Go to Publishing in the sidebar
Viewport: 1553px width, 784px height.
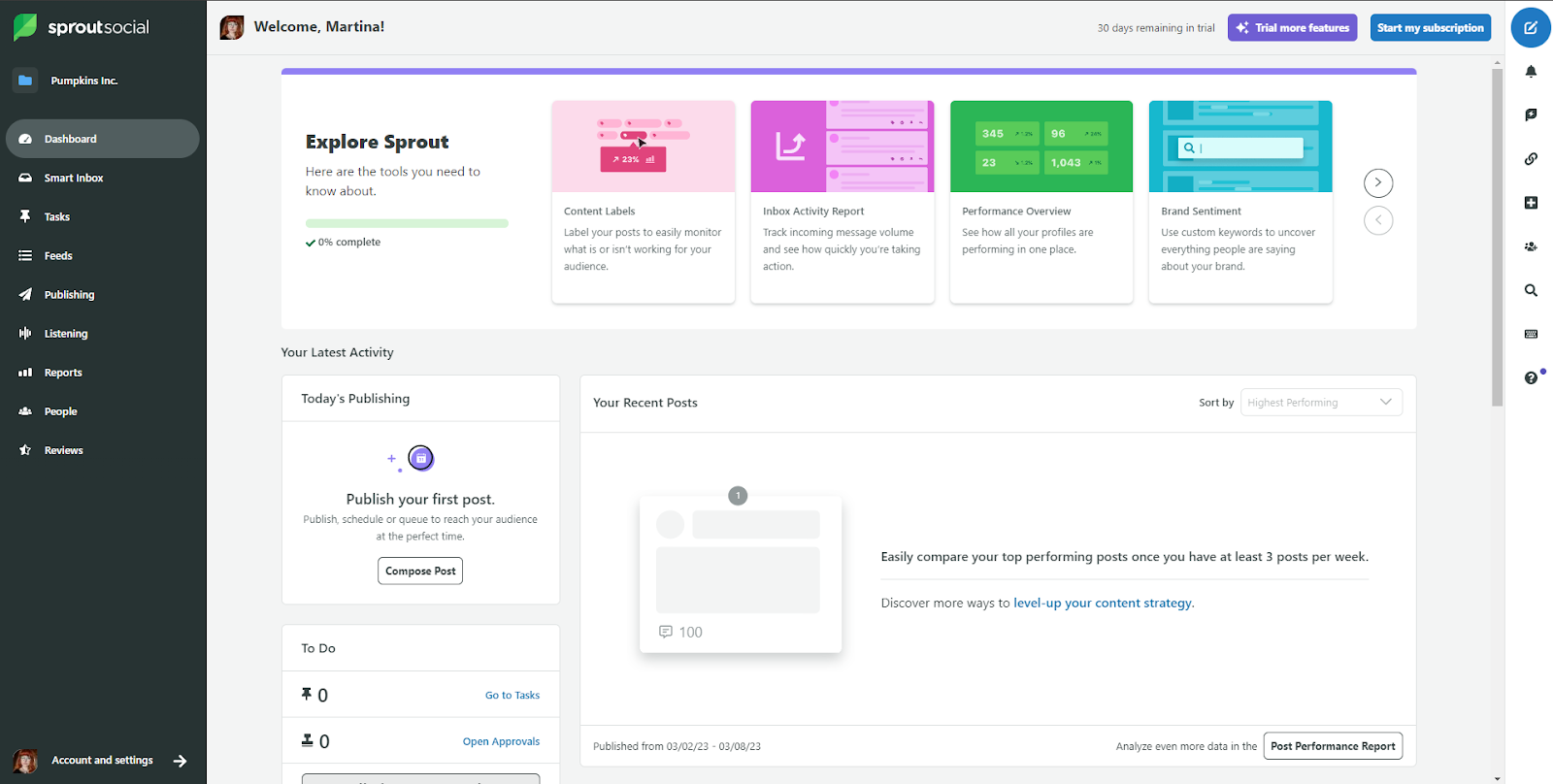click(x=69, y=295)
